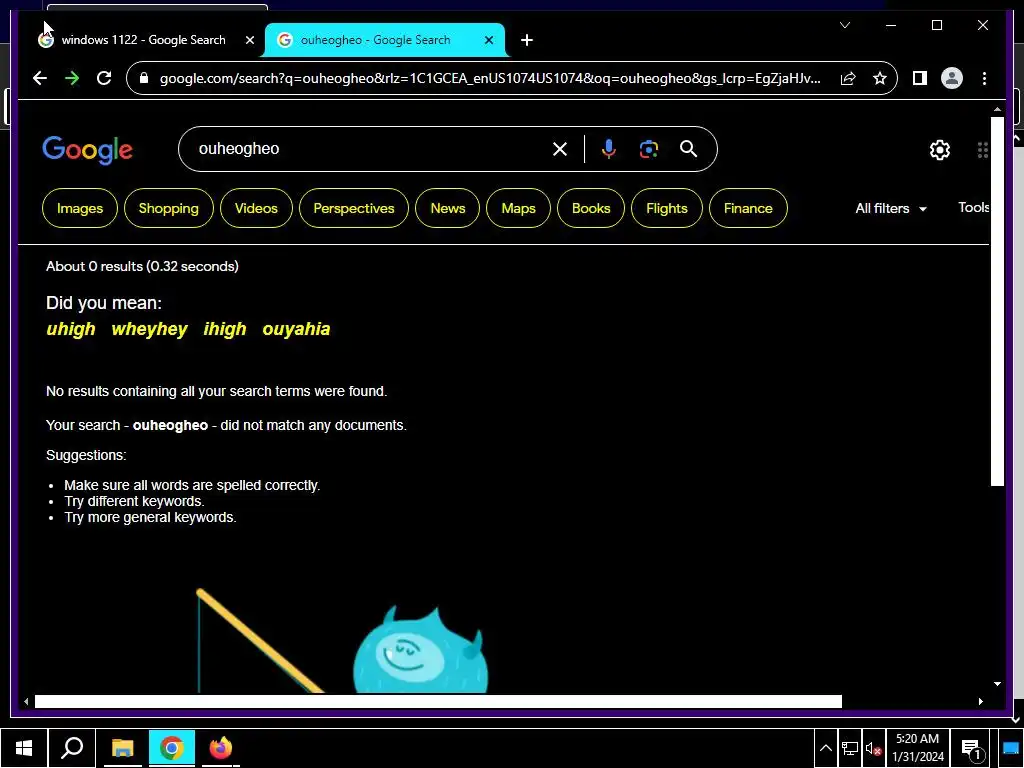Show hidden system tray icons
Viewport: 1024px width, 768px height.
tap(825, 748)
